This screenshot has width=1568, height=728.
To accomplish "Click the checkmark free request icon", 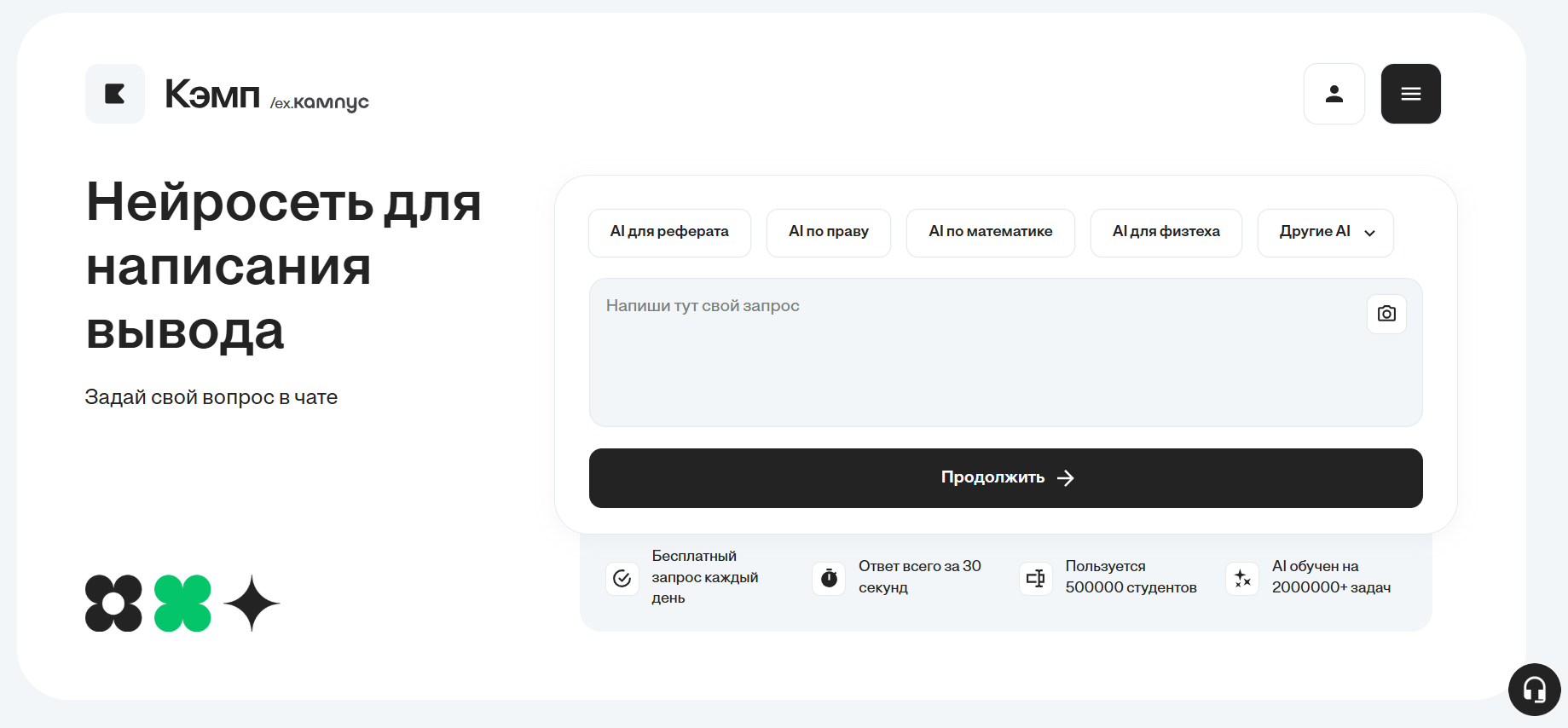I will (622, 579).
